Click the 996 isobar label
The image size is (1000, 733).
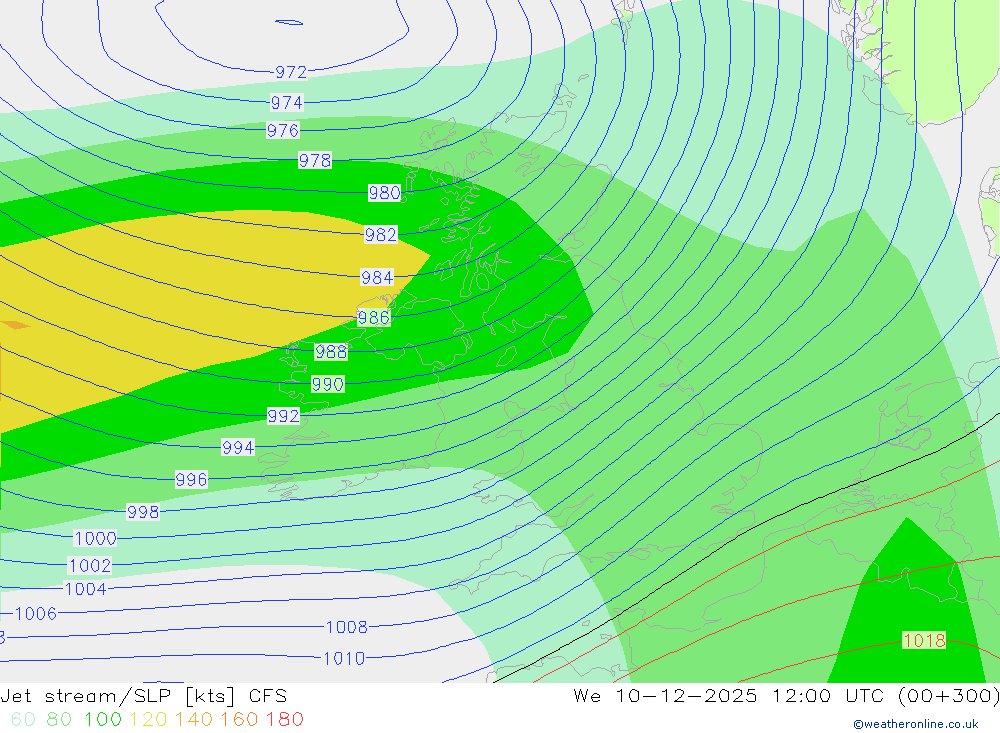tap(191, 480)
